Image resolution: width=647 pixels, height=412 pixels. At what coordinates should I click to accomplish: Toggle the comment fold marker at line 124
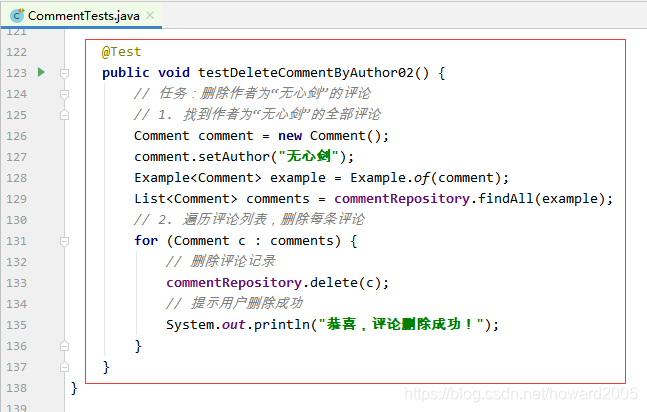tap(64, 95)
